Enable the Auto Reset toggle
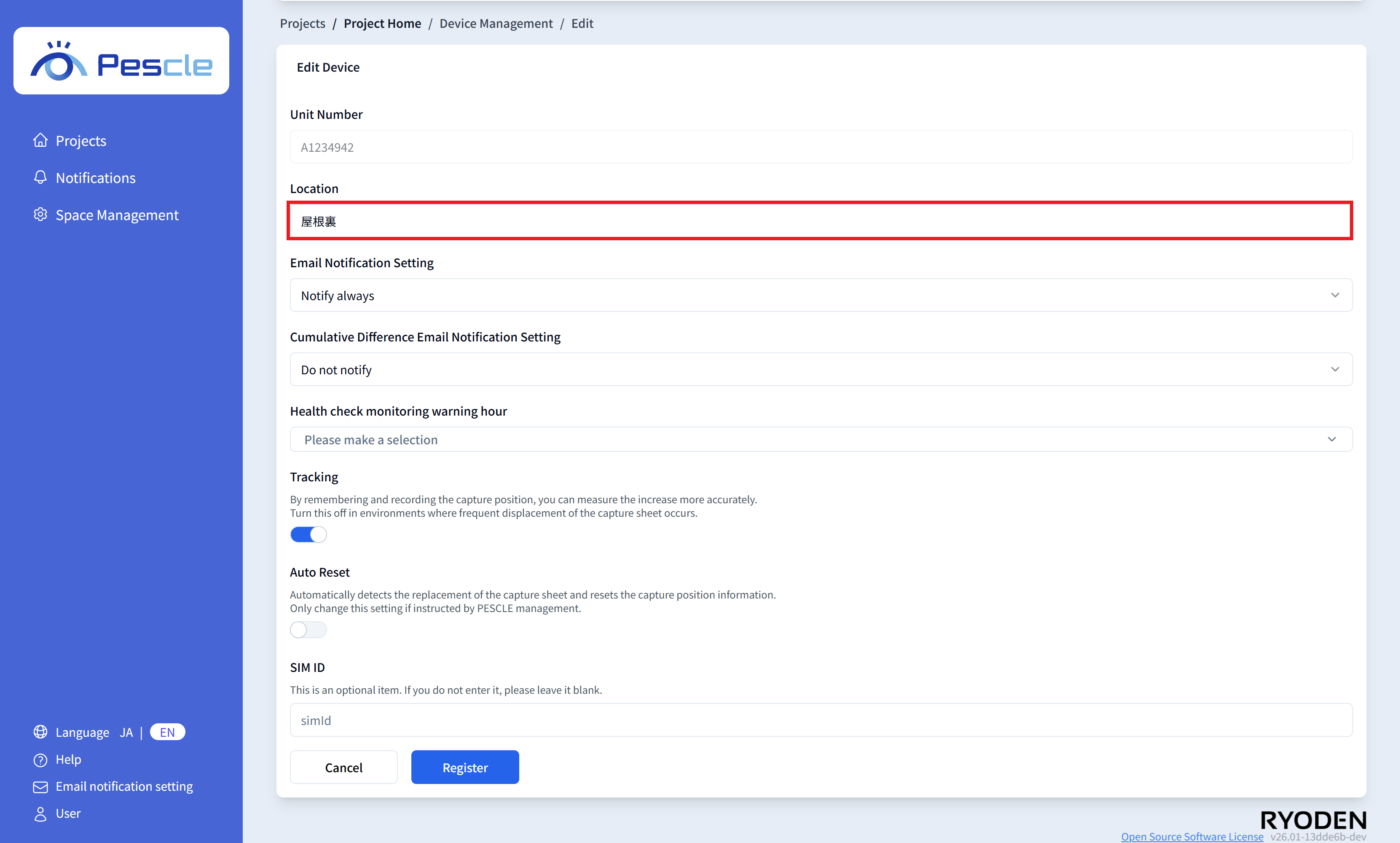 (308, 629)
